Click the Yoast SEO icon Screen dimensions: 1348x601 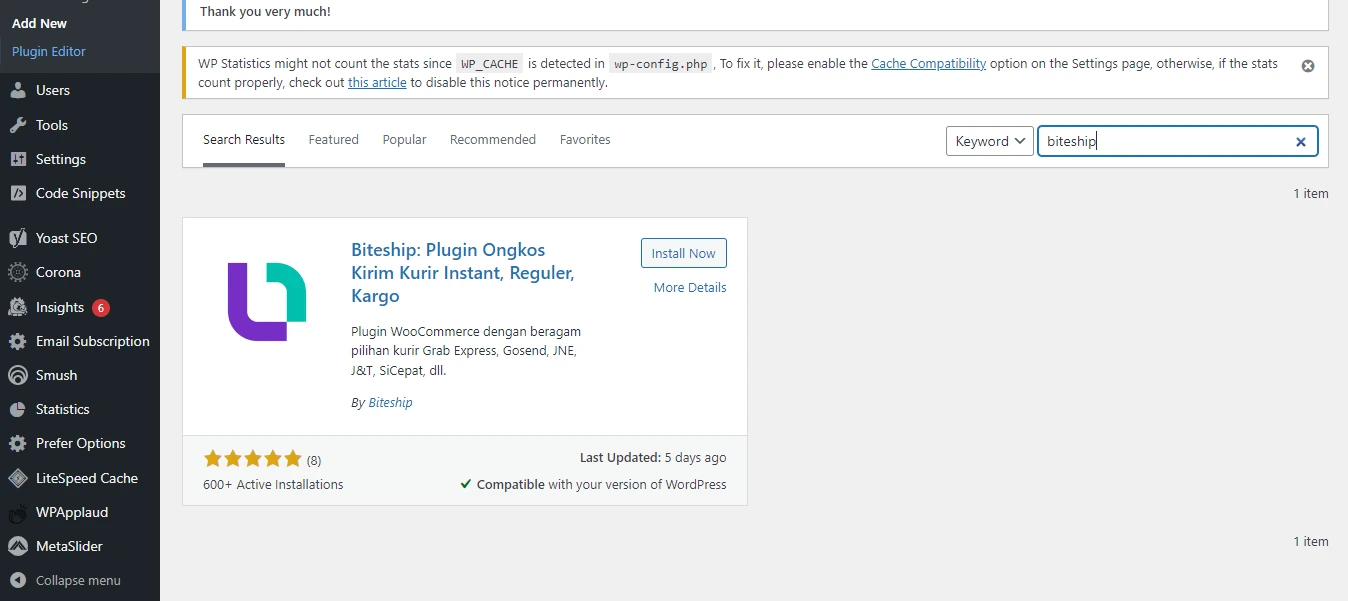(18, 238)
